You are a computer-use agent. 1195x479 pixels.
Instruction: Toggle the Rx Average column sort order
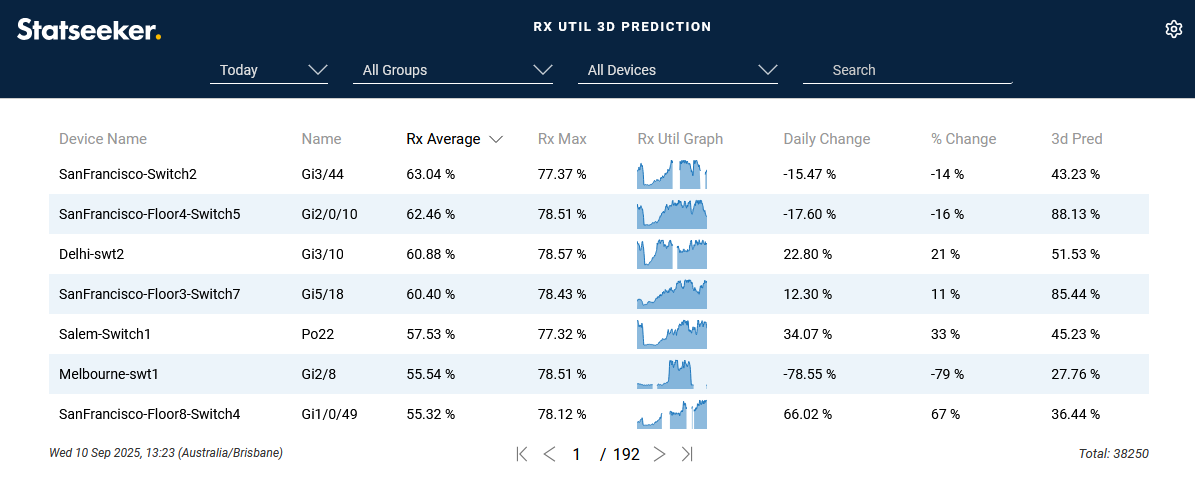[x=453, y=139]
